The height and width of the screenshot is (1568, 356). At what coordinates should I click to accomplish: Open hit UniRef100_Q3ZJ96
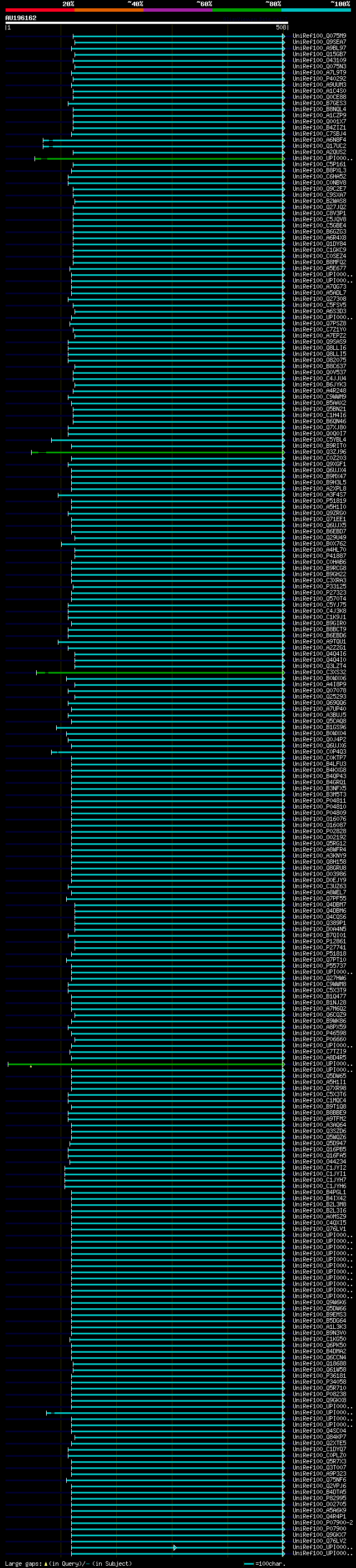(x=319, y=452)
